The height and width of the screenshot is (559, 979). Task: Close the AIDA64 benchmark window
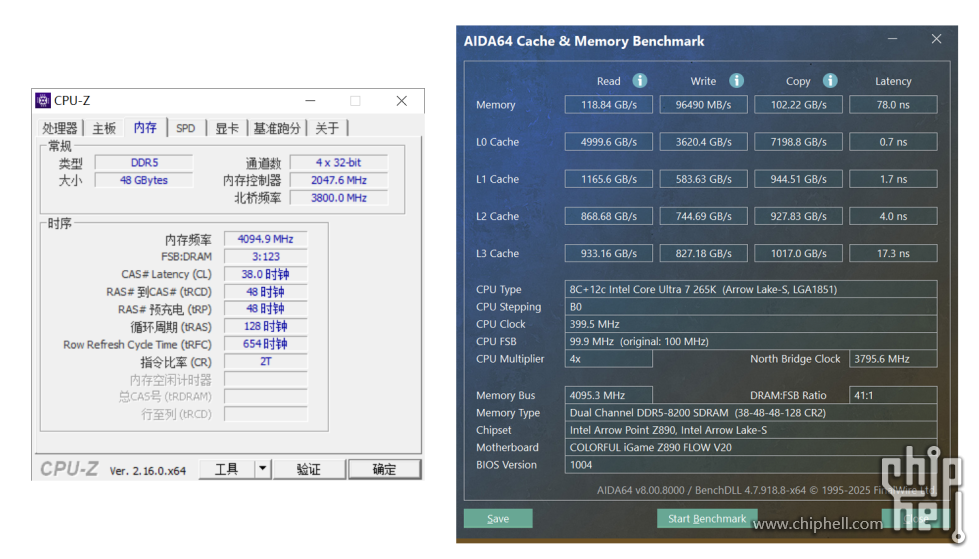[x=936, y=39]
